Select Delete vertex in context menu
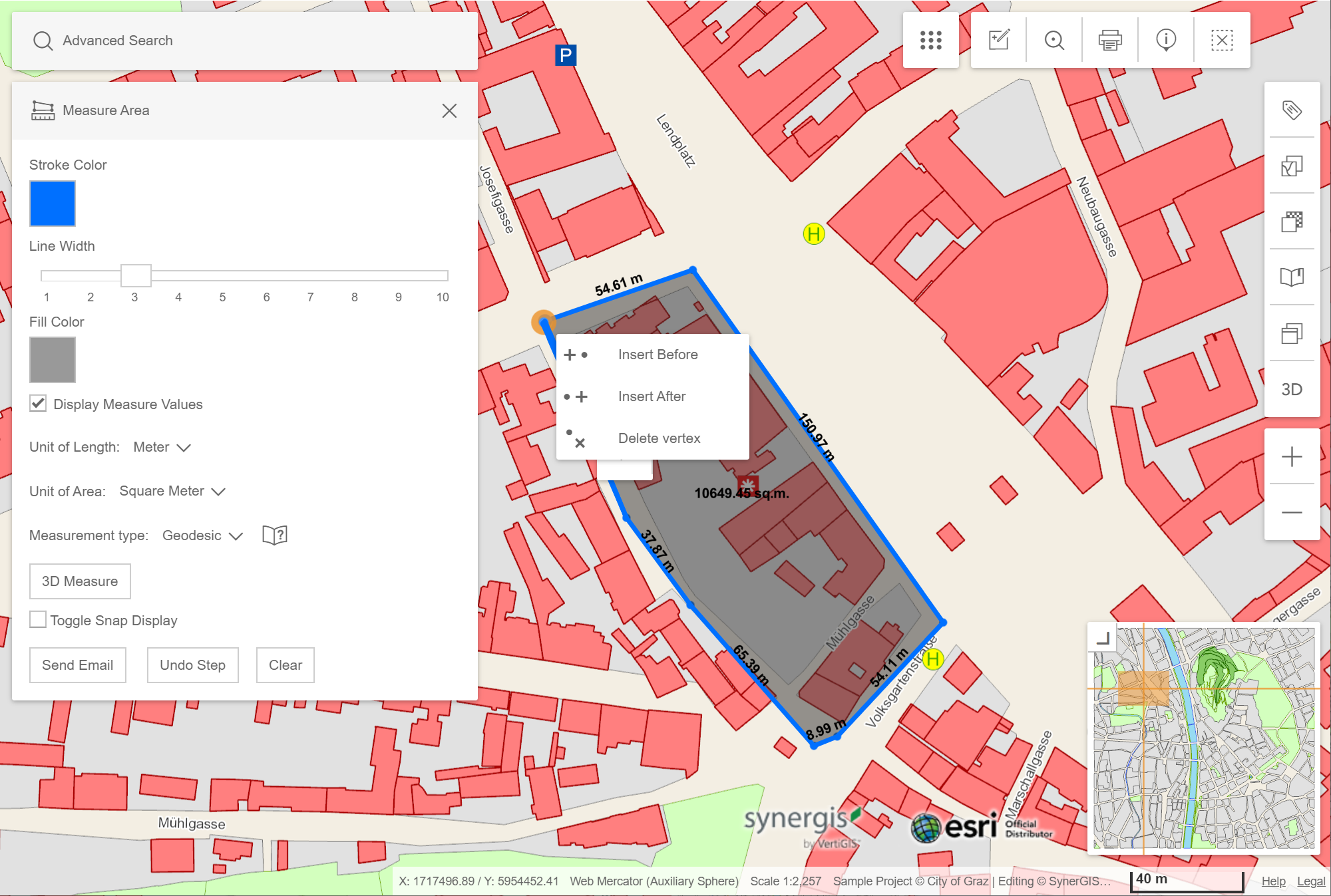1331x896 pixels. pyautogui.click(x=659, y=438)
